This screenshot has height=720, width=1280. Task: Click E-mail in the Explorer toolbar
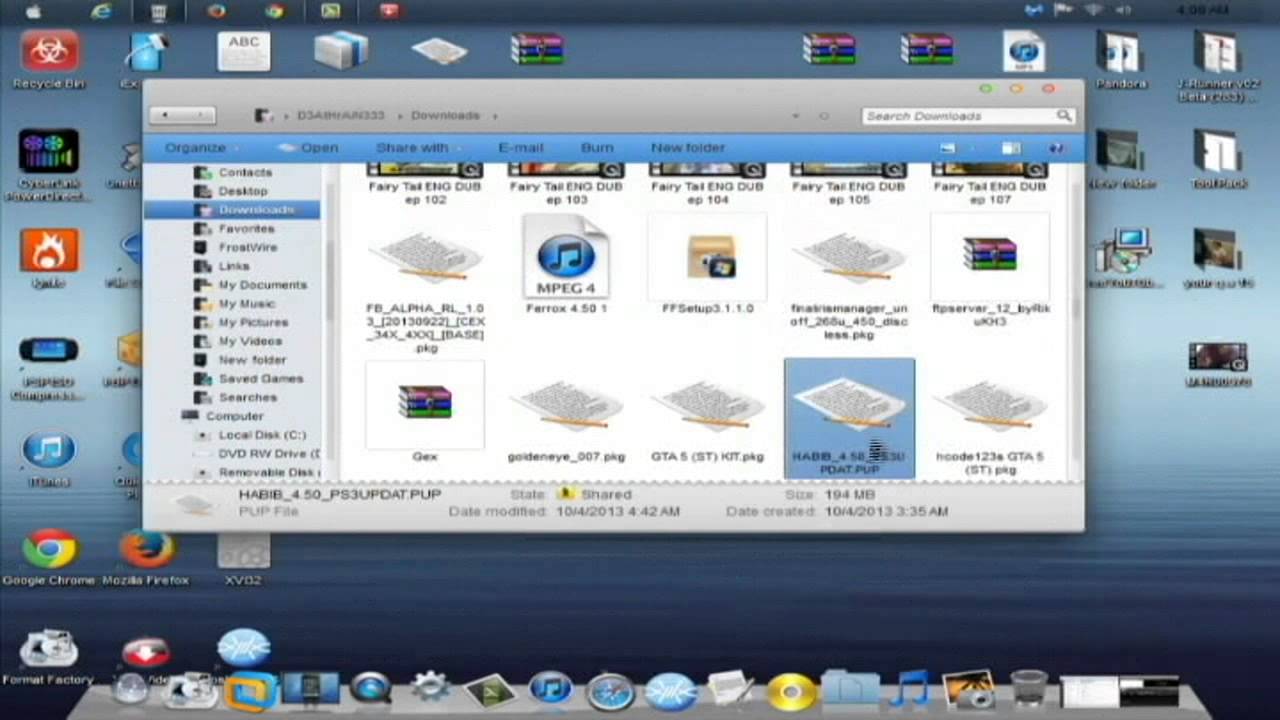[x=520, y=148]
